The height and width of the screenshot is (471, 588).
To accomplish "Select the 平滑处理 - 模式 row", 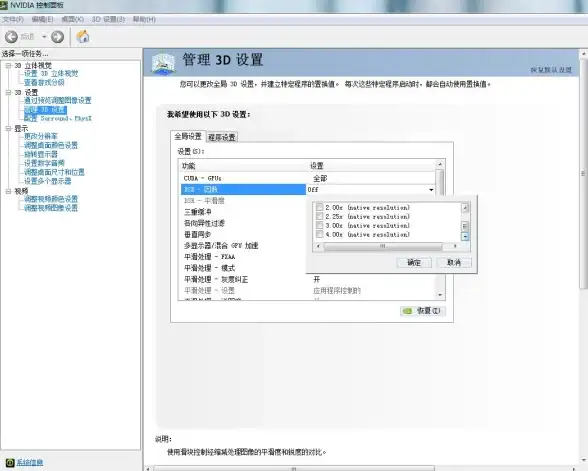I will tap(243, 268).
